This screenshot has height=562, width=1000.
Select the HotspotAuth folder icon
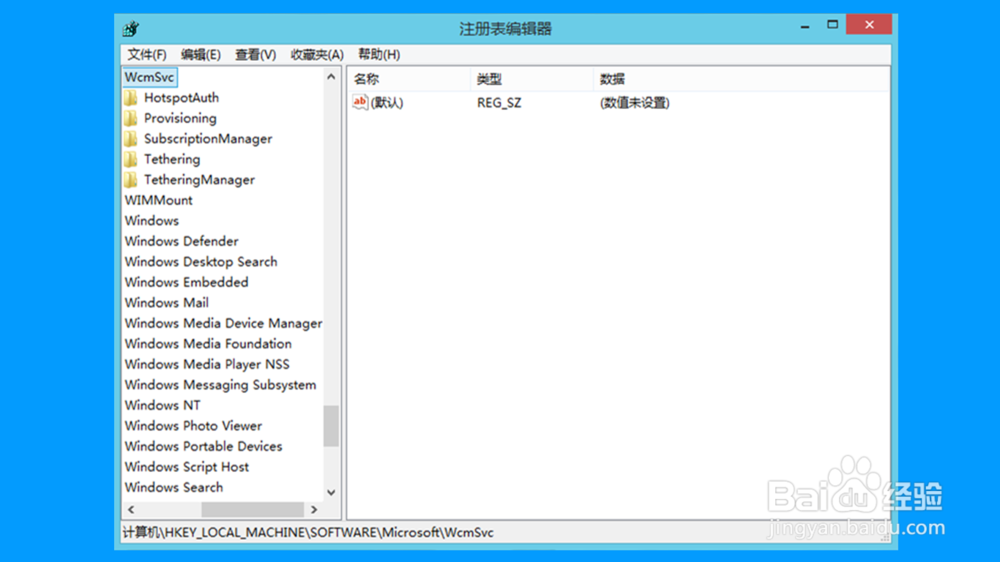[131, 98]
